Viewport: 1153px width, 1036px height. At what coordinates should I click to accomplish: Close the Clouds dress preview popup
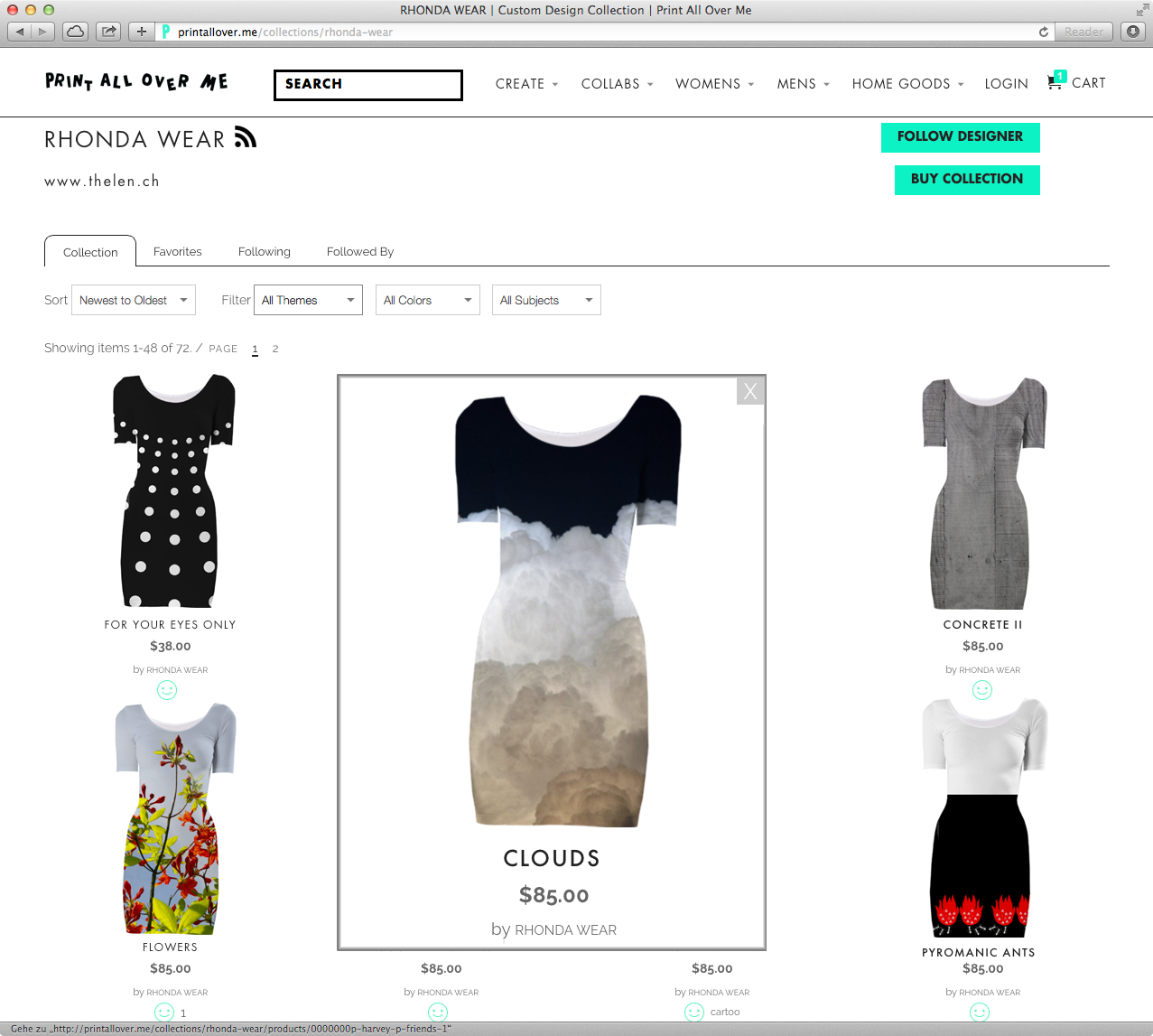[750, 391]
